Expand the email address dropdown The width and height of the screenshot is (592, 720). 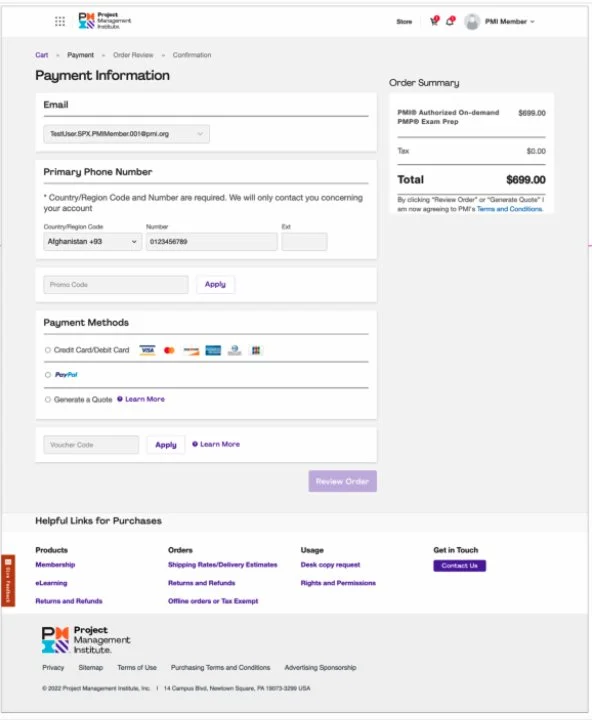pyautogui.click(x=126, y=134)
